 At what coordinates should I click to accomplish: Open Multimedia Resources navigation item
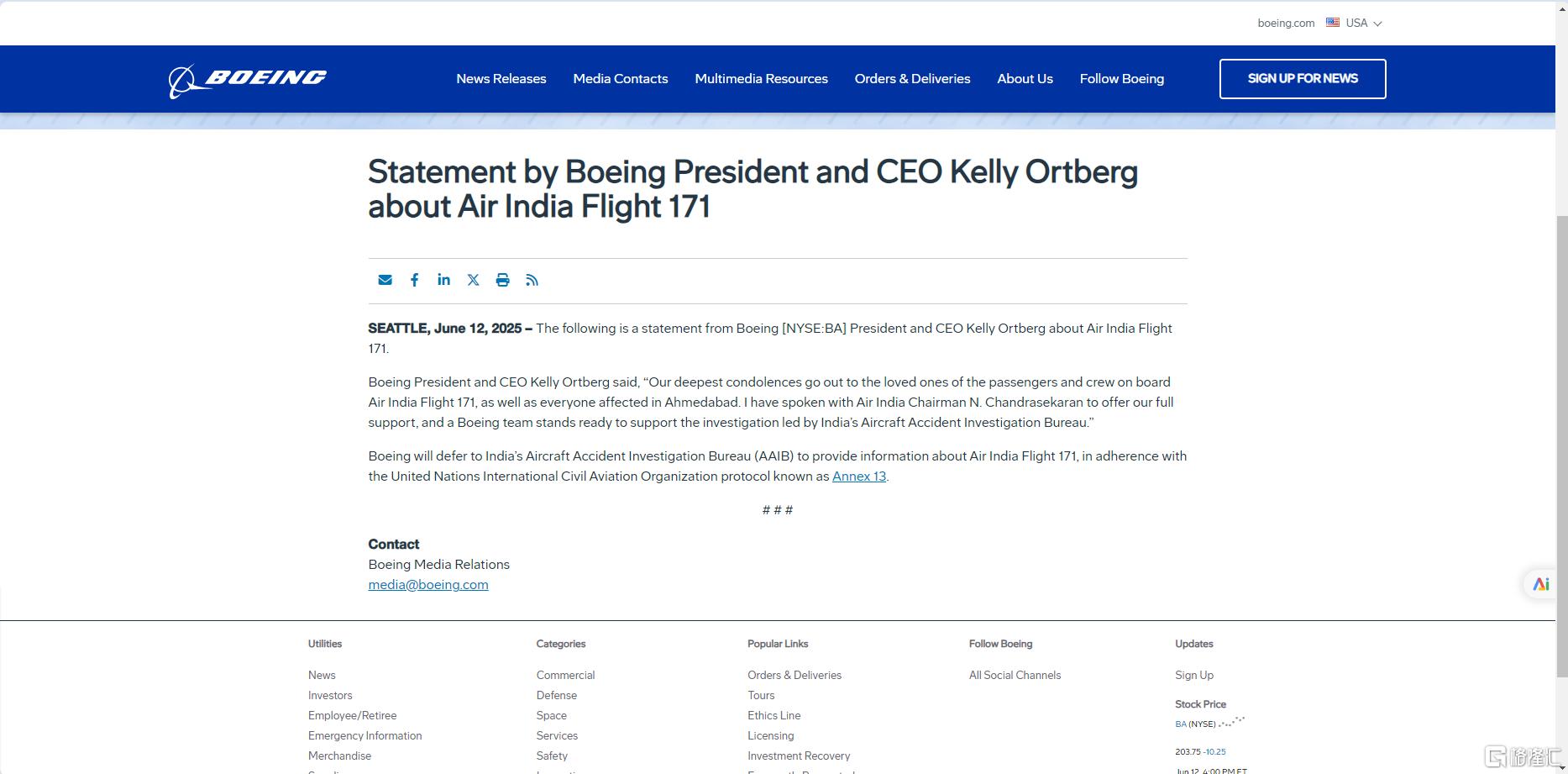(x=761, y=78)
